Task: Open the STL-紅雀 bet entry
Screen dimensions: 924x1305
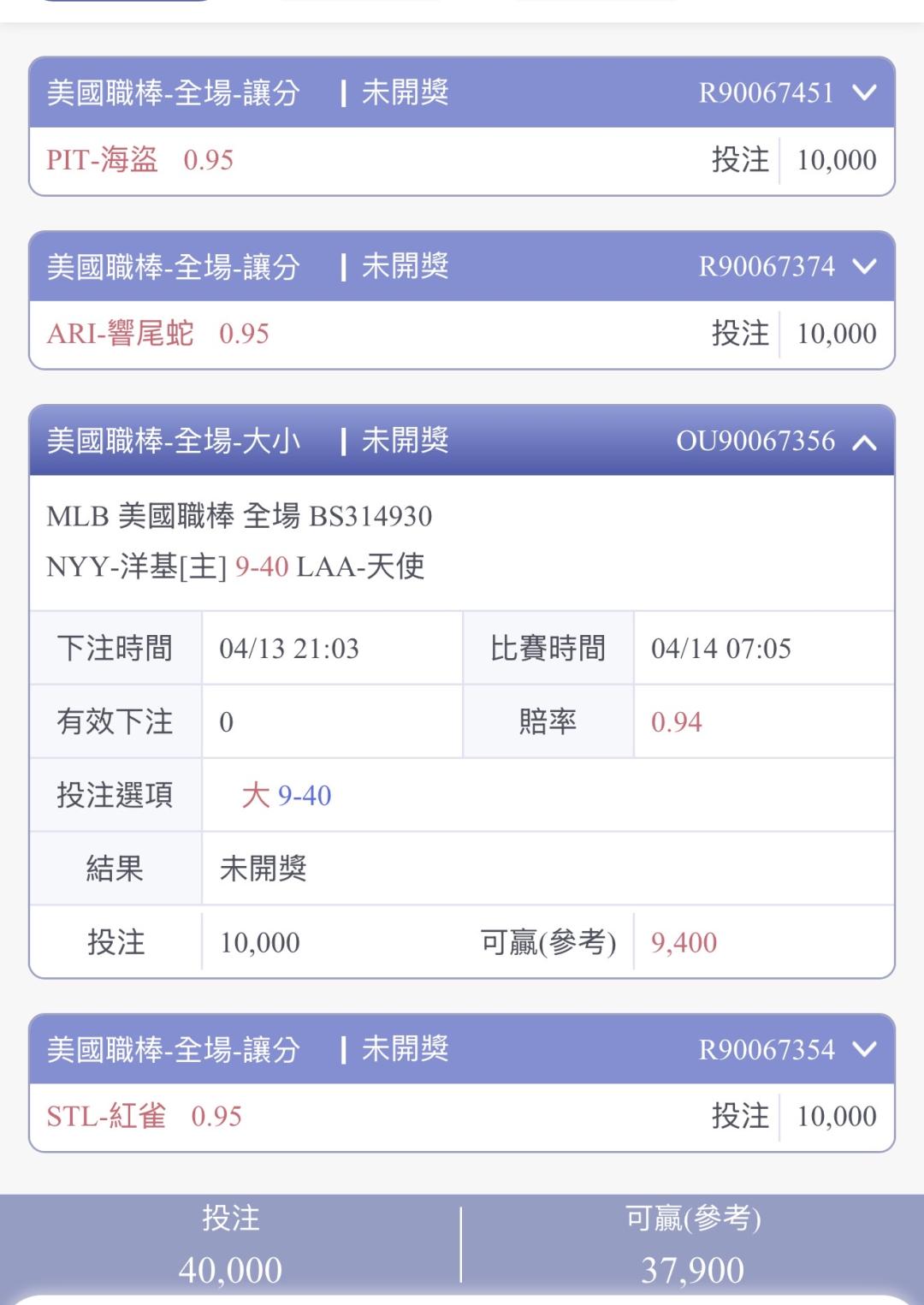Action: [106, 1116]
